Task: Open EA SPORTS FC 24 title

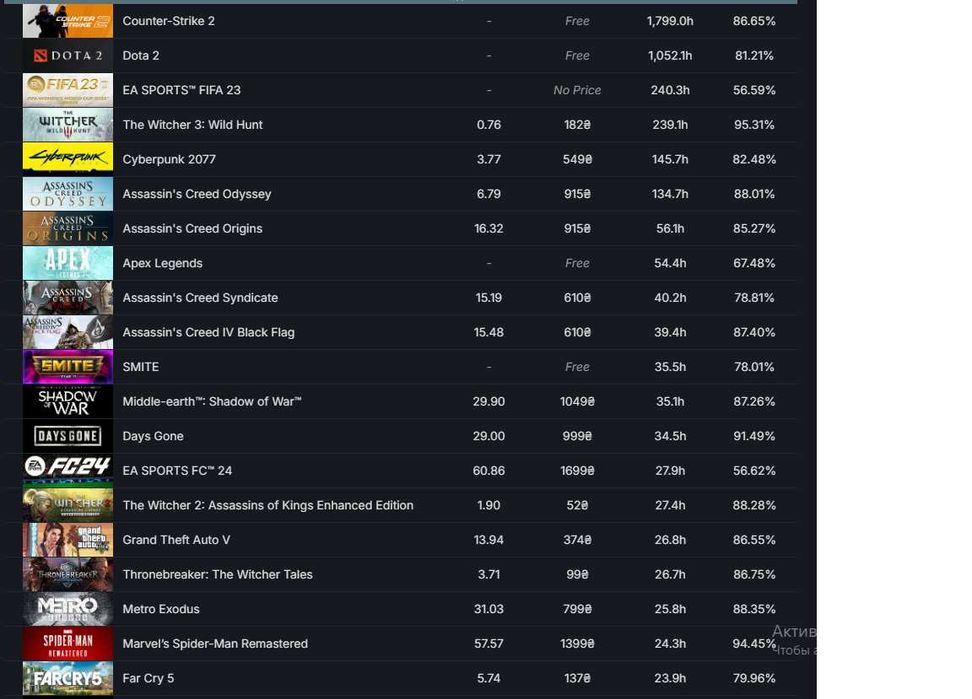Action: [177, 471]
